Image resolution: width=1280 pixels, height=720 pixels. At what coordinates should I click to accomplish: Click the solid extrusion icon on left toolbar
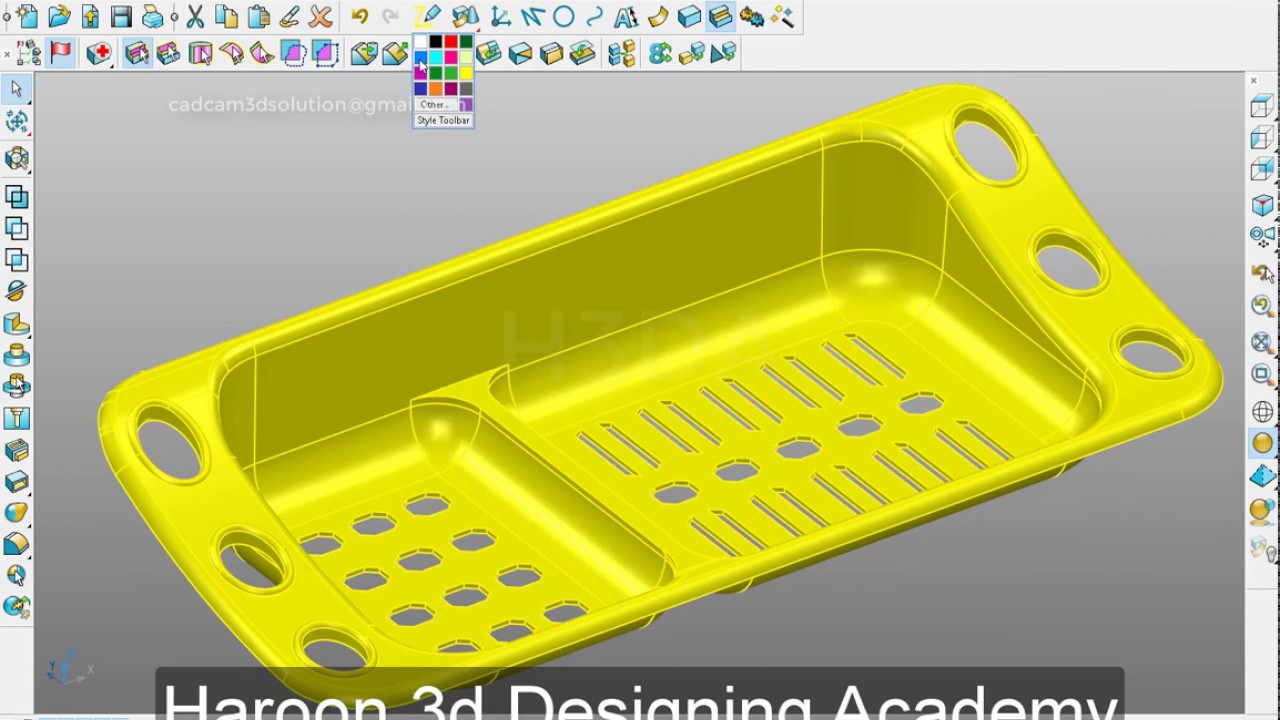pos(17,325)
